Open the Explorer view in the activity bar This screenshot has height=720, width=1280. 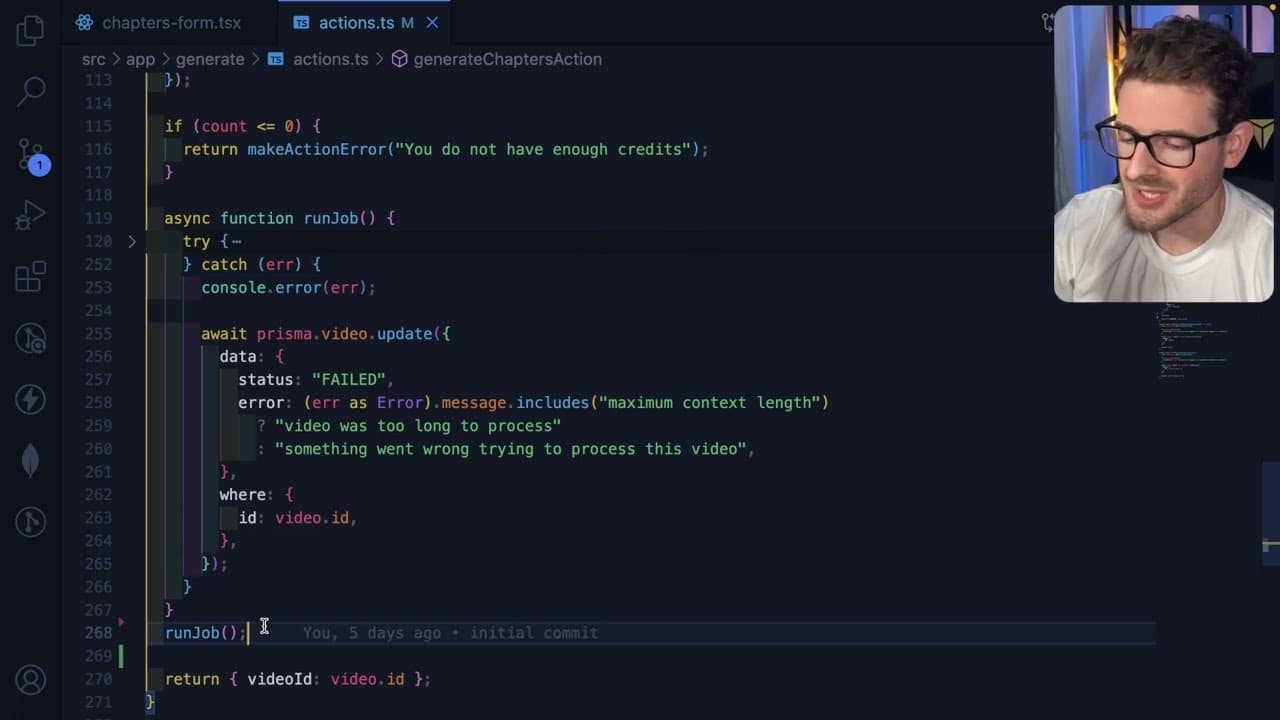tap(31, 29)
